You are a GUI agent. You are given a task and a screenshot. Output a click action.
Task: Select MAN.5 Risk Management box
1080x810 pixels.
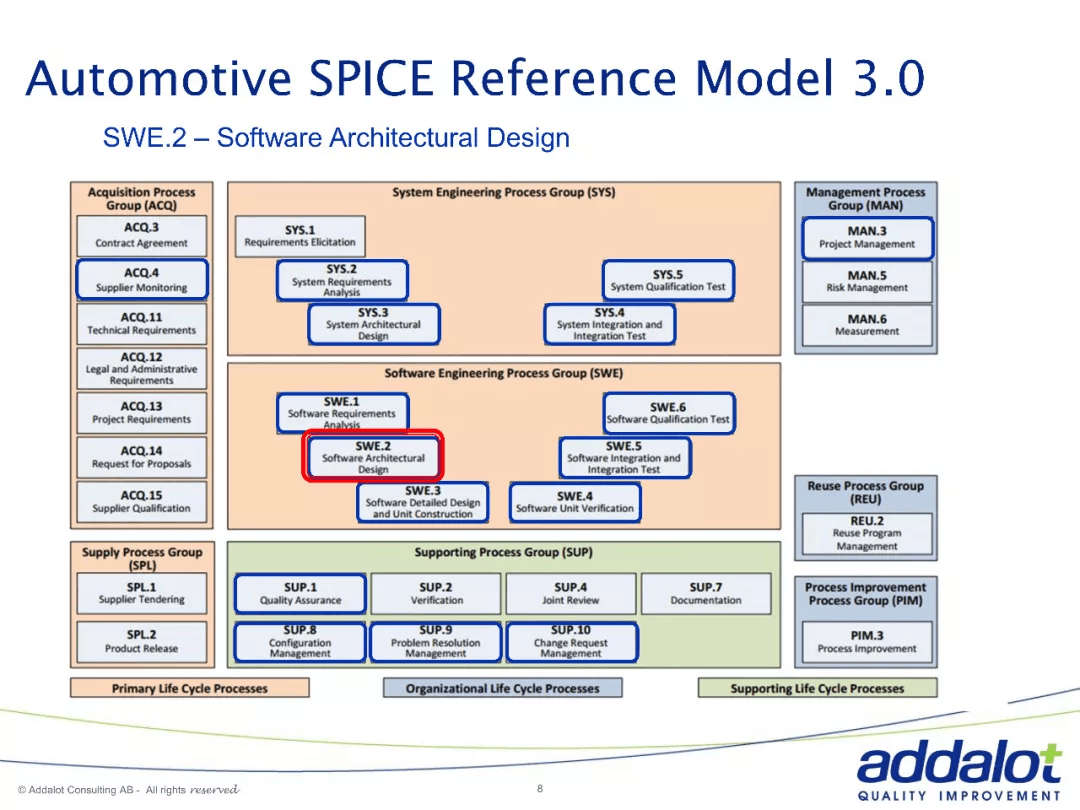click(867, 282)
